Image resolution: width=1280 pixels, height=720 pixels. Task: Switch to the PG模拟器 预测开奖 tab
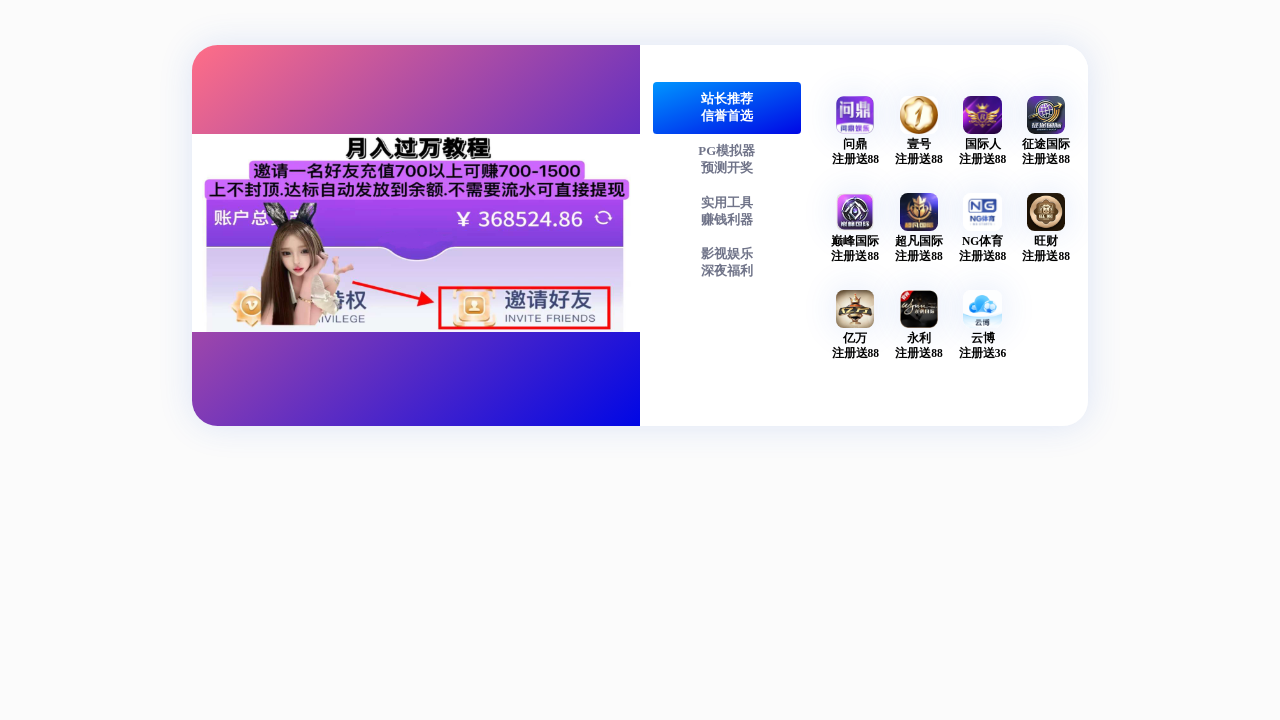click(x=727, y=159)
